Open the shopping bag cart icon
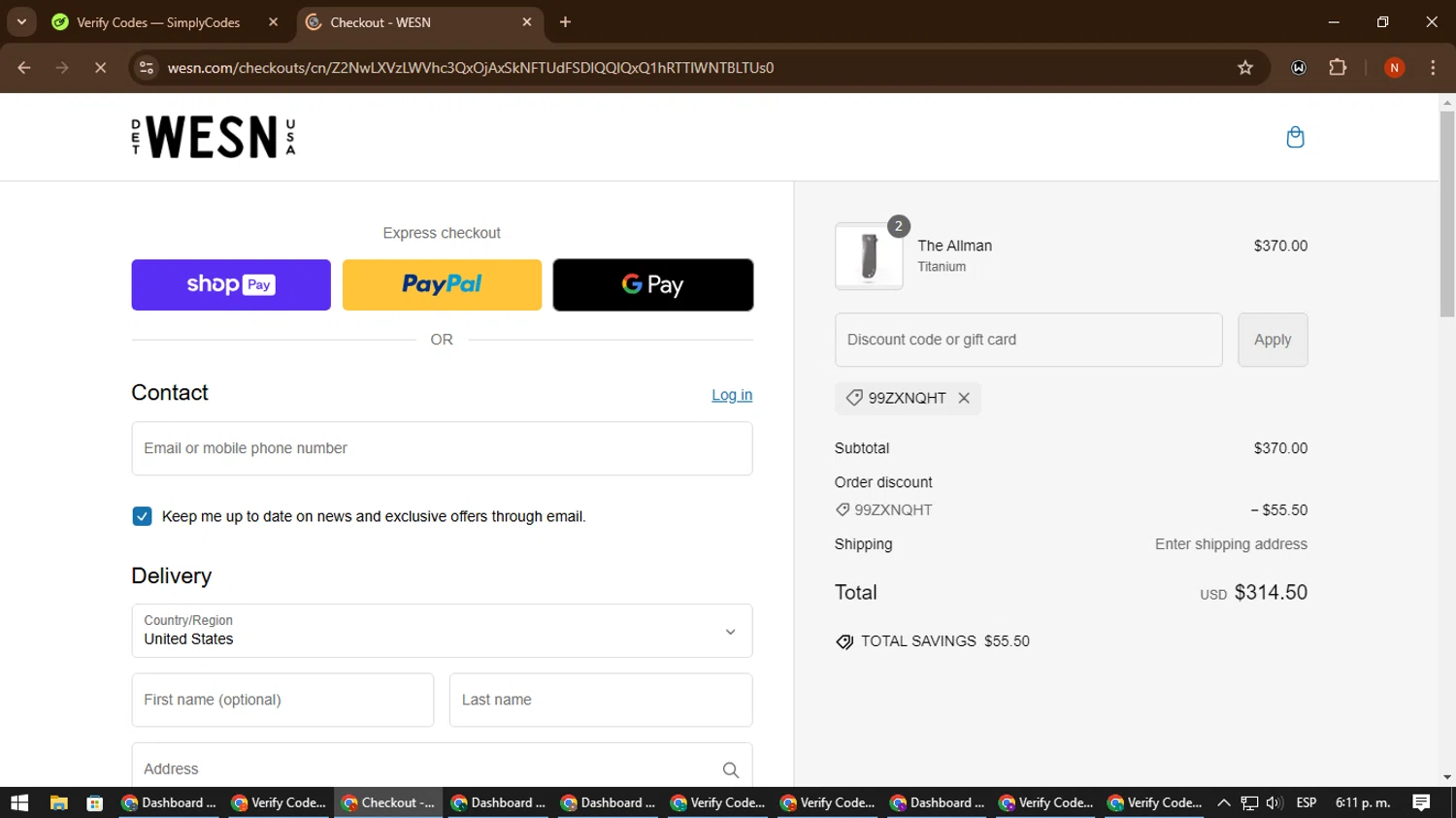The width and height of the screenshot is (1456, 818). point(1295,137)
